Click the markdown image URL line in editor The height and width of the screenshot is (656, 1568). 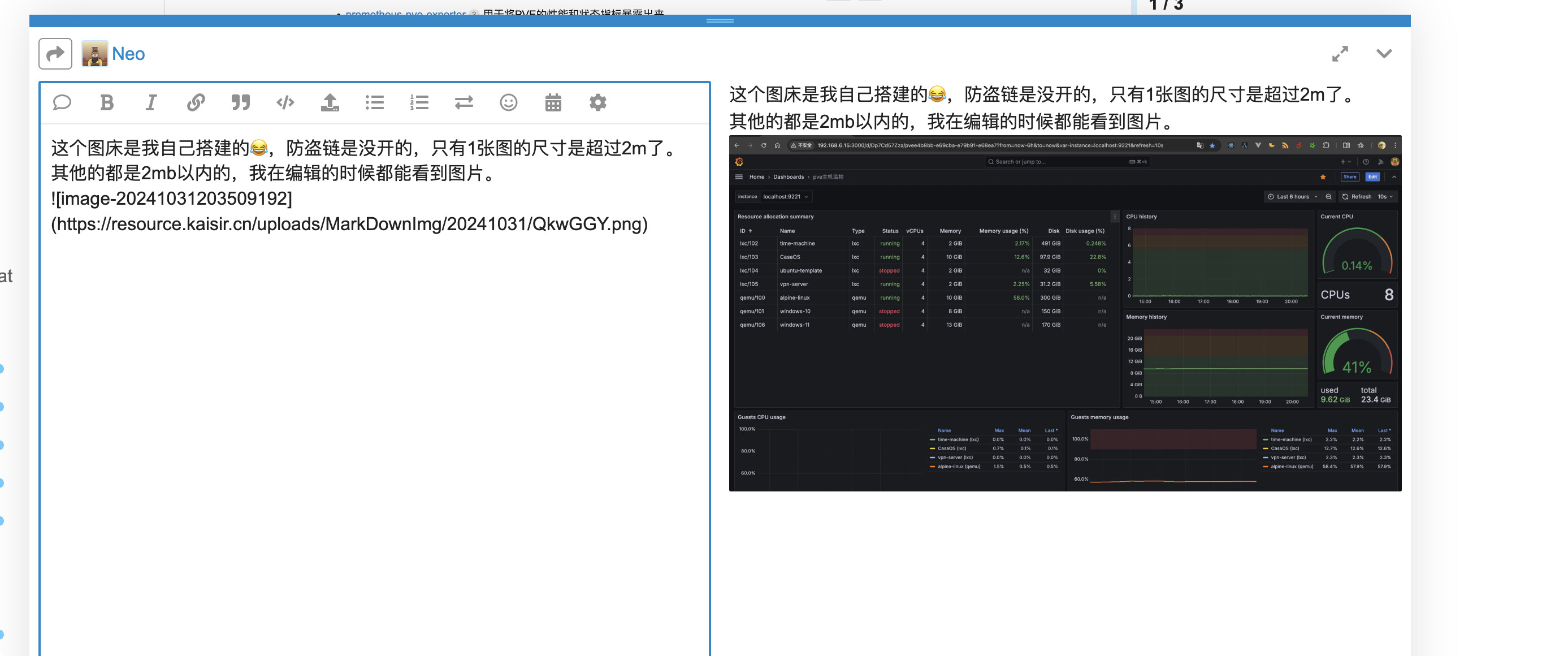(x=349, y=224)
